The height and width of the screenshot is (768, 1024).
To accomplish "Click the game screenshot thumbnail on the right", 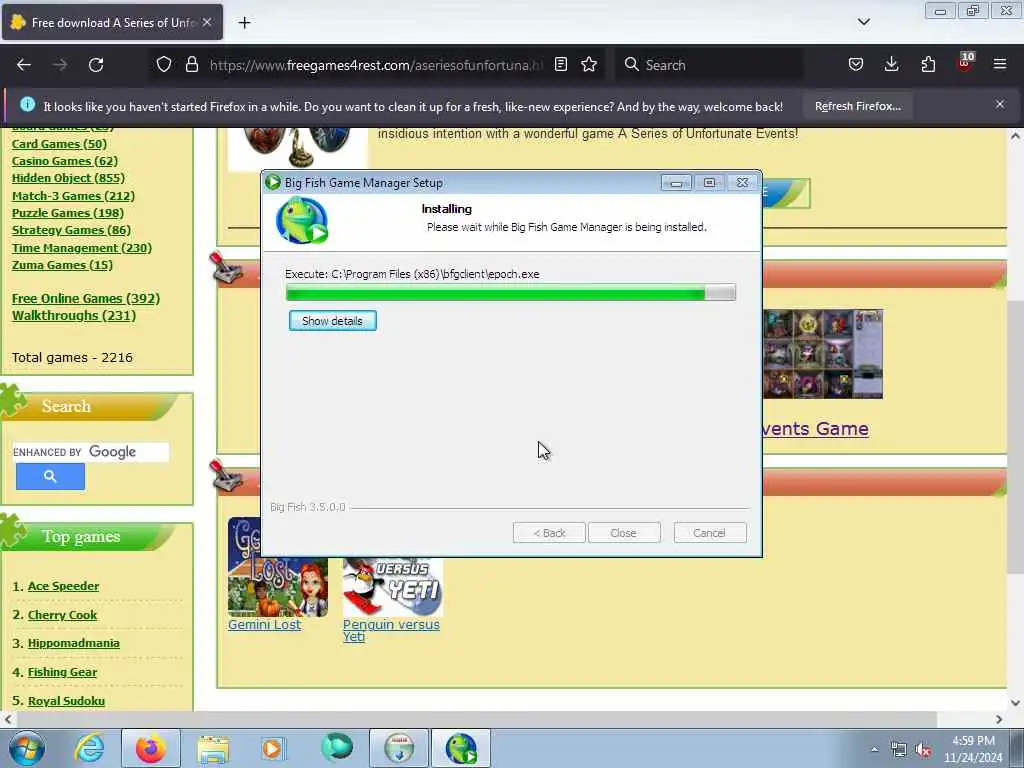I will 823,354.
